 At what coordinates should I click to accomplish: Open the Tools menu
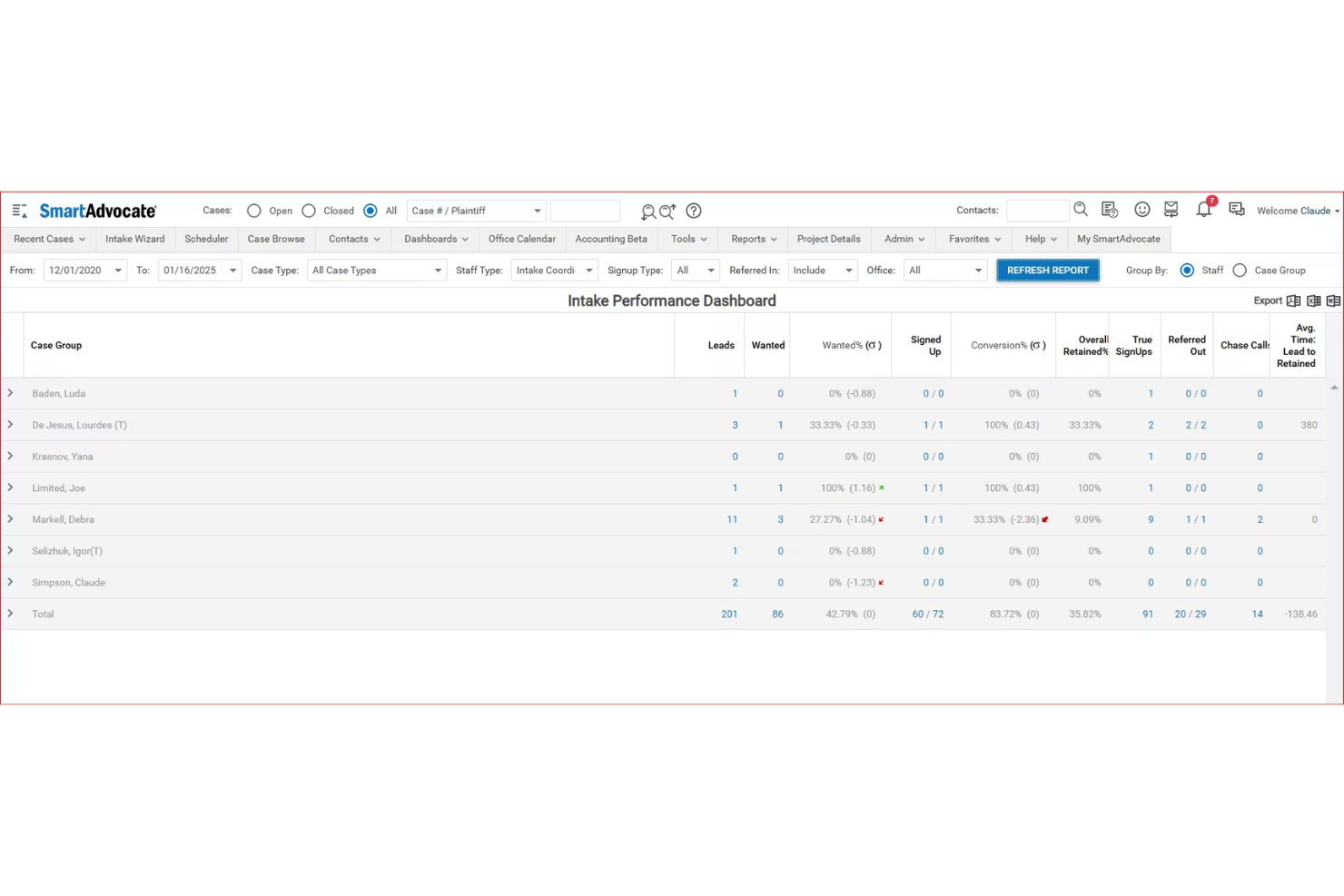click(689, 239)
